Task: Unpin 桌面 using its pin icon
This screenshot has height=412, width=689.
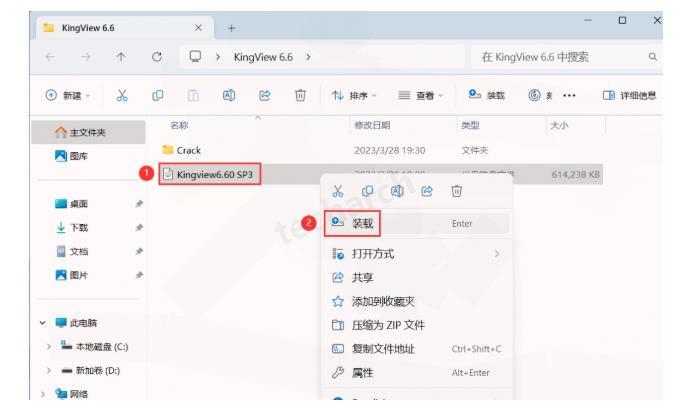Action: 139,204
